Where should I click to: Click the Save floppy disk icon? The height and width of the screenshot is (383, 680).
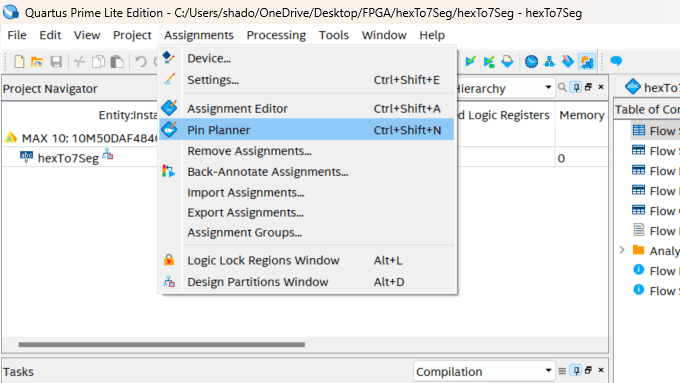(x=56, y=62)
